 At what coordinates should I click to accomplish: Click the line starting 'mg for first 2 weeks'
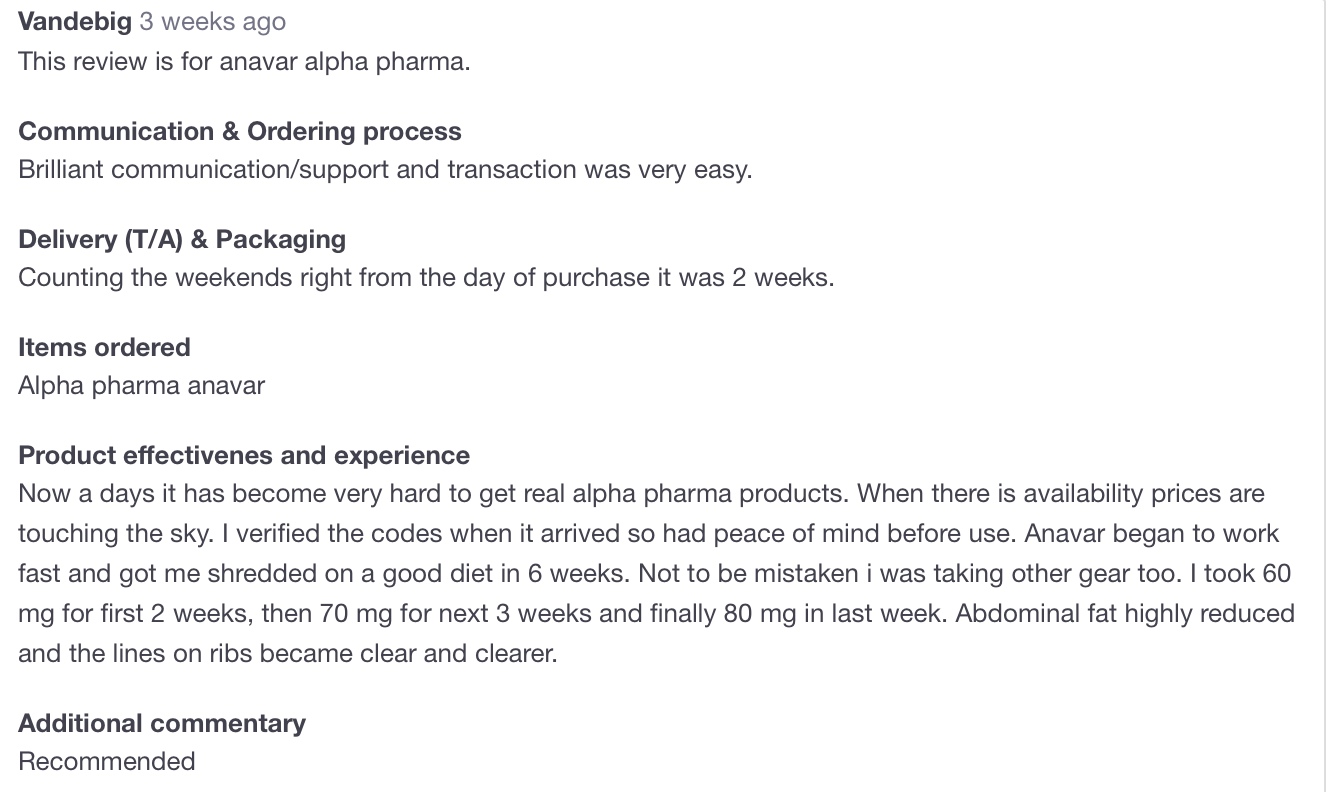[x=656, y=614]
